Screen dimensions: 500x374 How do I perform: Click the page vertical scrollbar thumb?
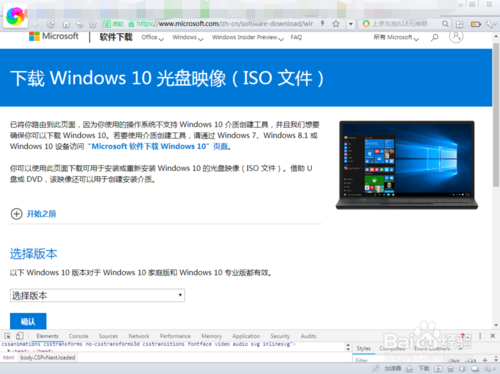pos(496,114)
